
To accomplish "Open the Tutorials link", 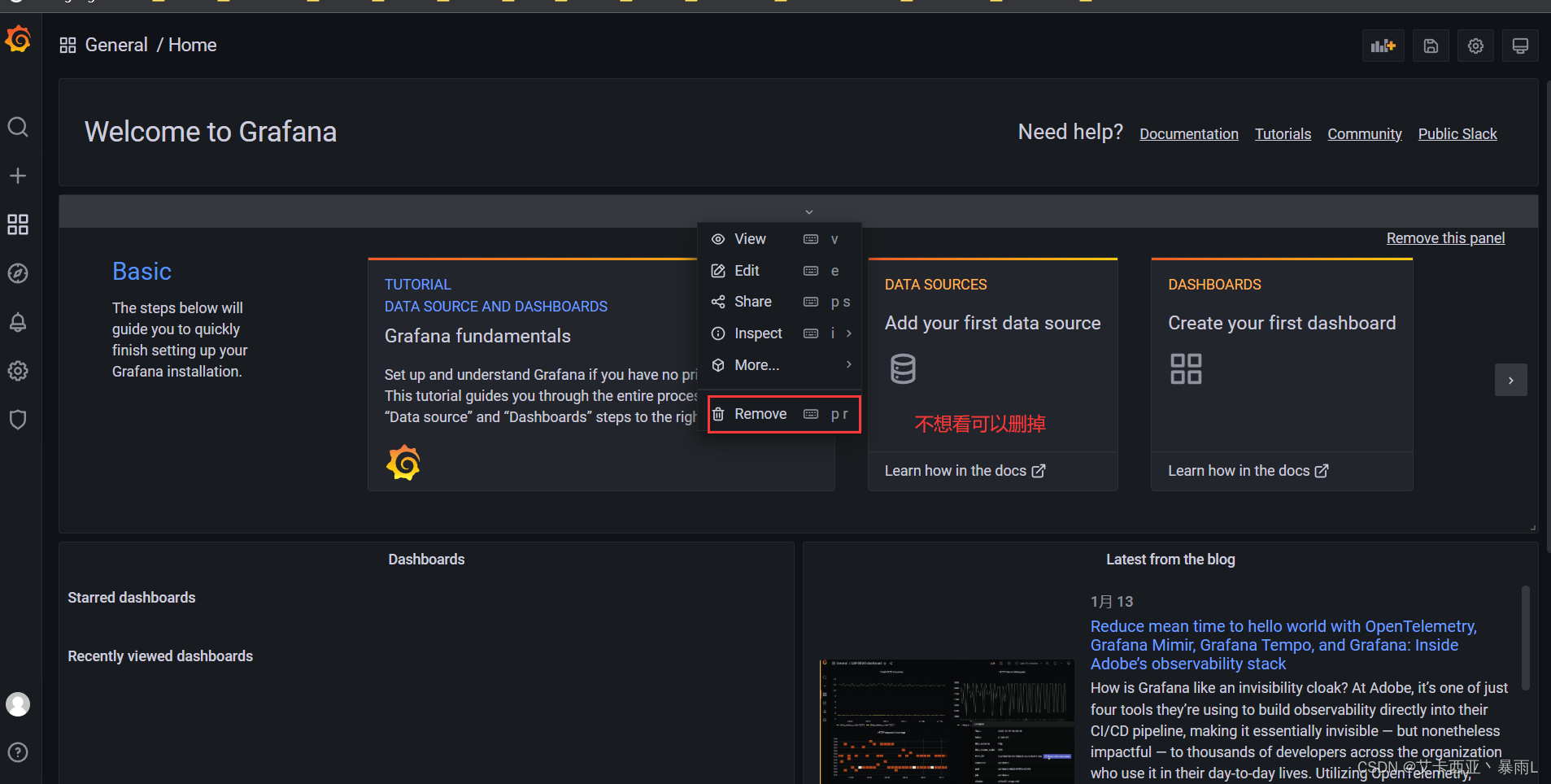I will point(1283,134).
